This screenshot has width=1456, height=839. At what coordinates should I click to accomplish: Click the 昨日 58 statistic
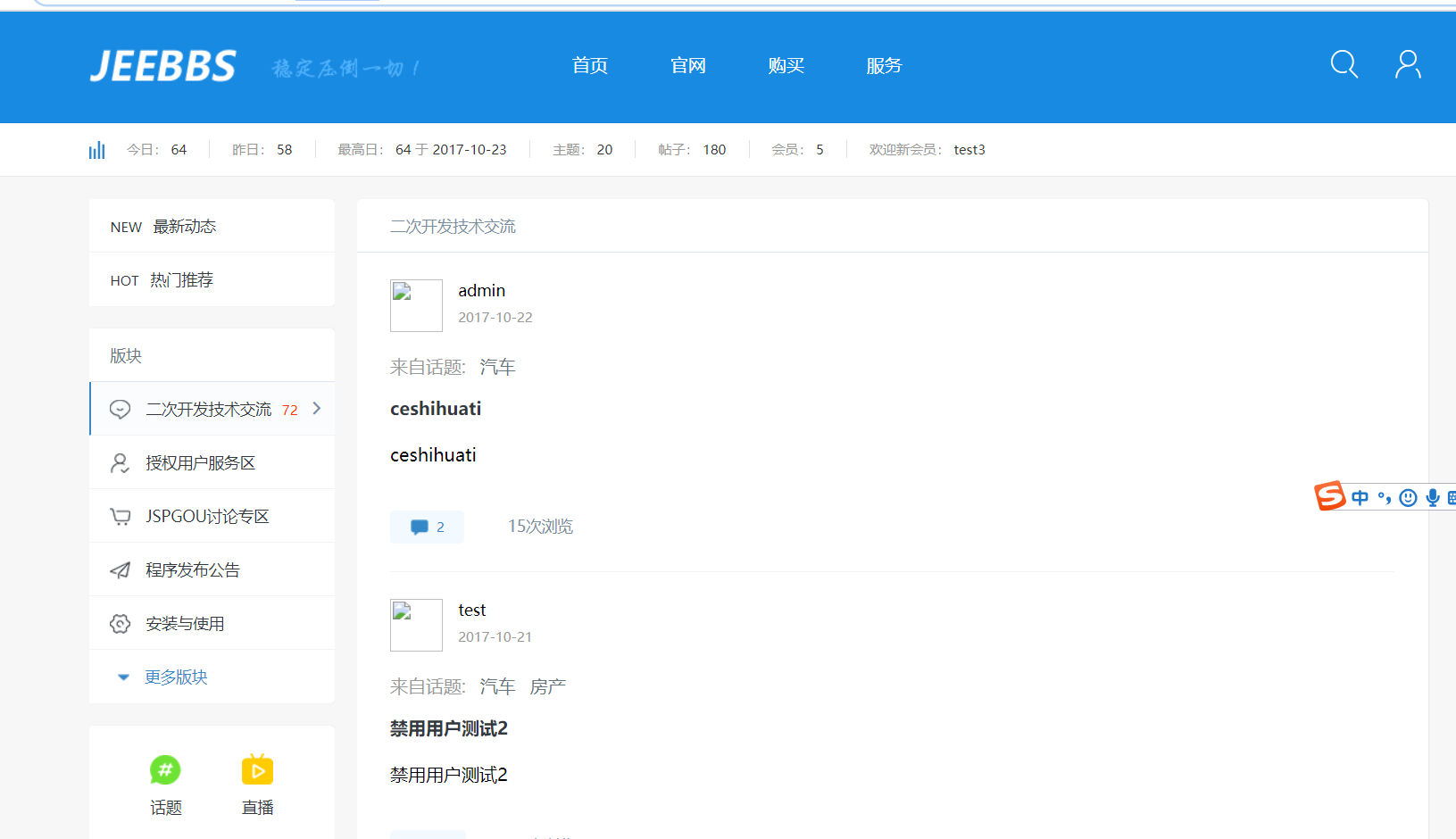(262, 150)
